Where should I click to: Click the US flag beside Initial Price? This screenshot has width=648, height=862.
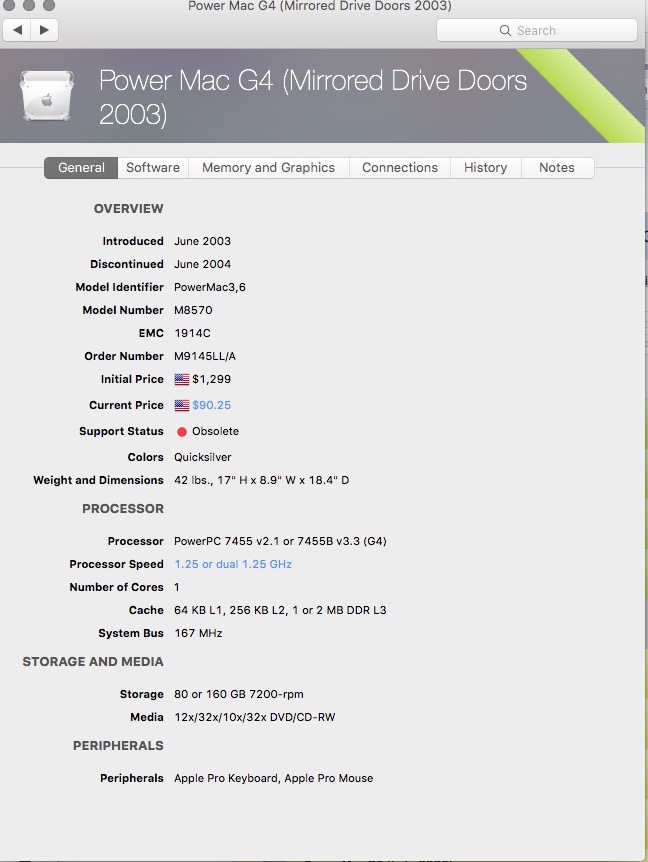coord(182,379)
